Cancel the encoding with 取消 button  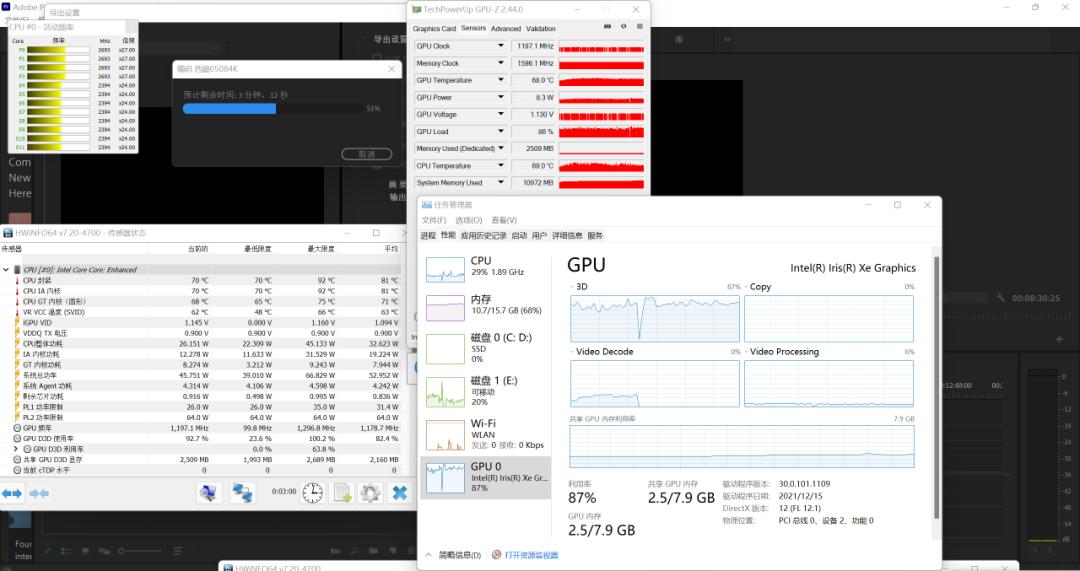click(x=366, y=154)
